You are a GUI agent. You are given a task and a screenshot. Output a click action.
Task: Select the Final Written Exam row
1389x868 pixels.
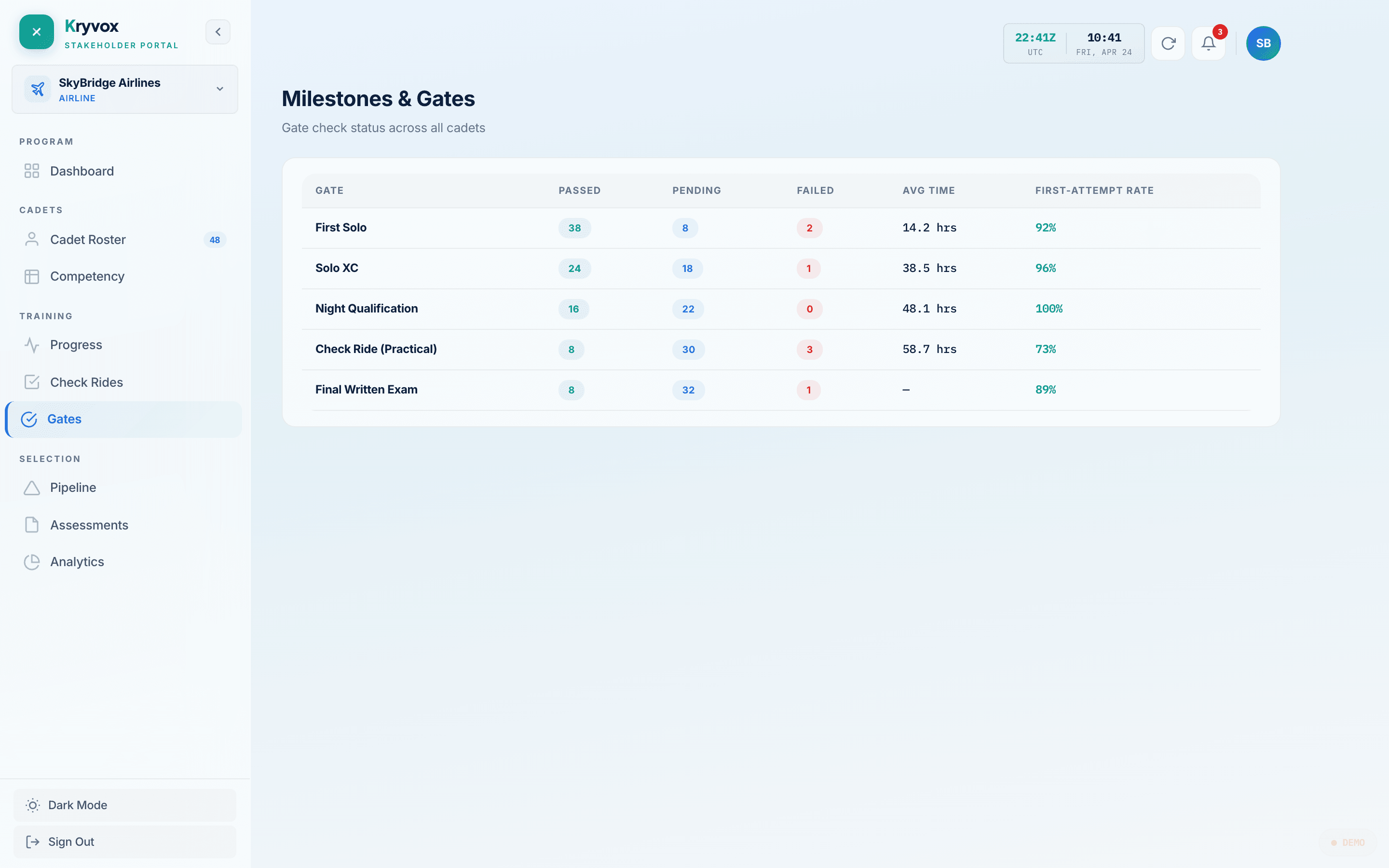(x=781, y=390)
